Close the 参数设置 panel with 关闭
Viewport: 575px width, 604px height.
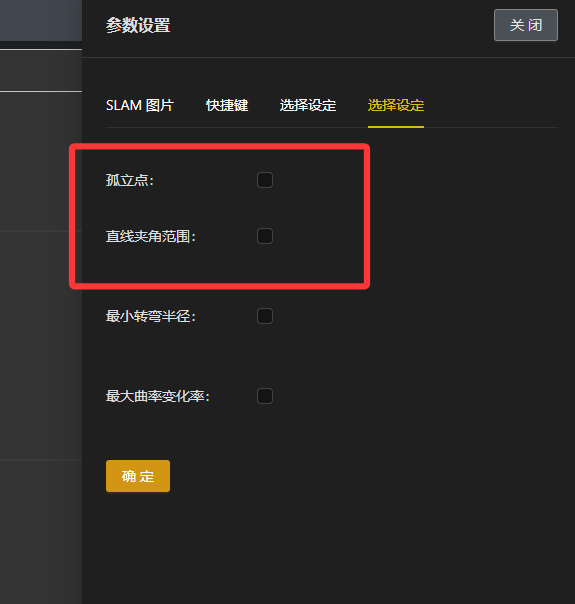click(526, 25)
